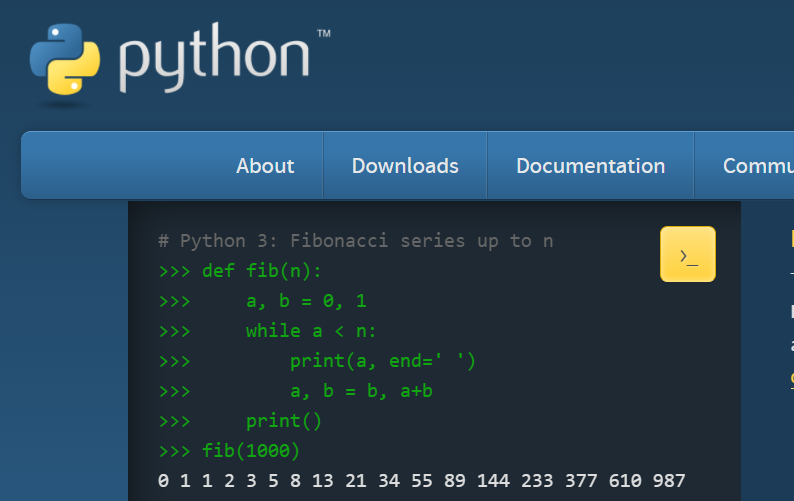Click the >>> prompt before fib(1000)

pyautogui.click(x=174, y=451)
